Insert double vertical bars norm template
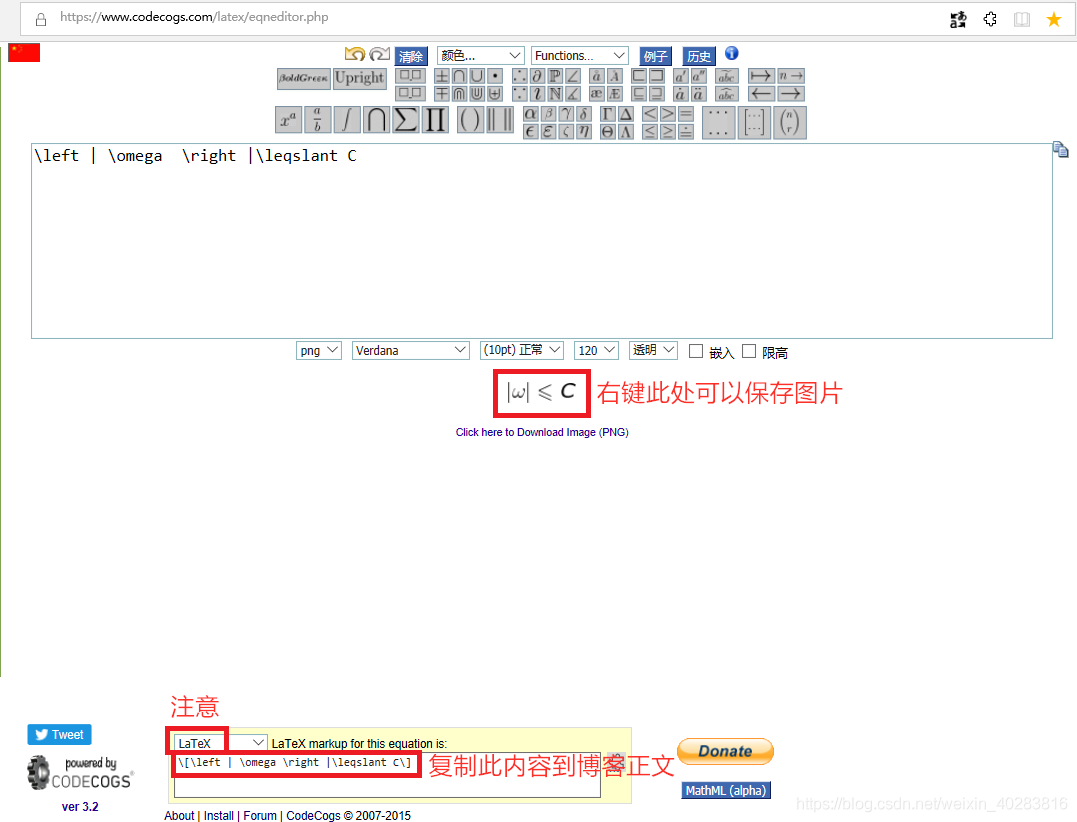This screenshot has width=1077, height=822. 499,119
